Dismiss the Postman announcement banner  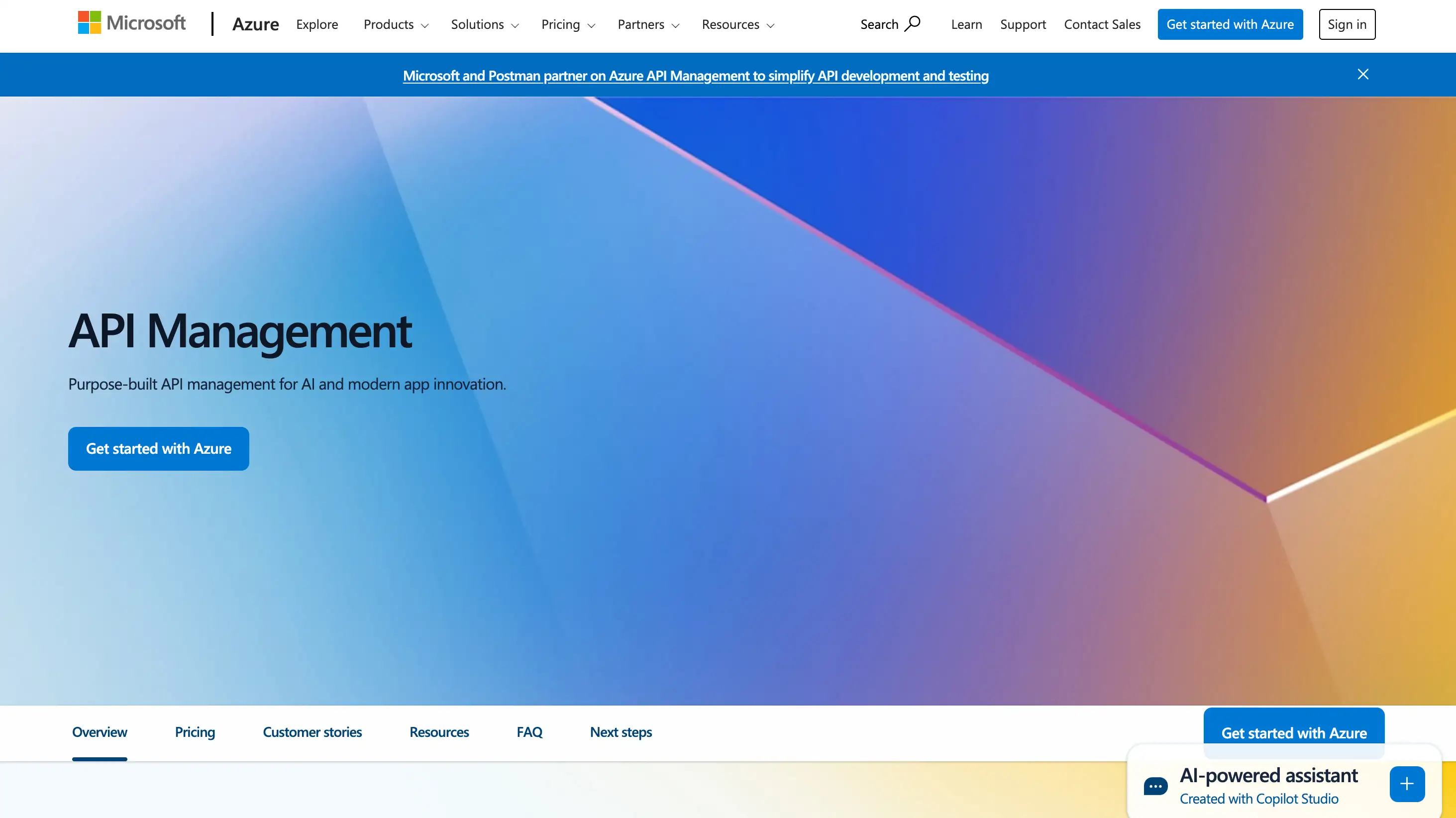1363,74
